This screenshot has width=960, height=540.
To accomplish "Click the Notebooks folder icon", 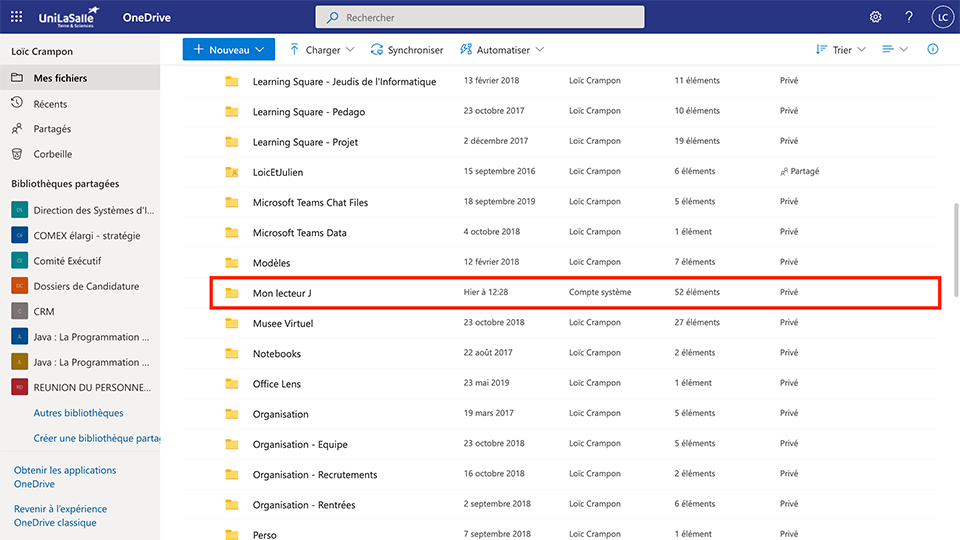I will [x=231, y=353].
